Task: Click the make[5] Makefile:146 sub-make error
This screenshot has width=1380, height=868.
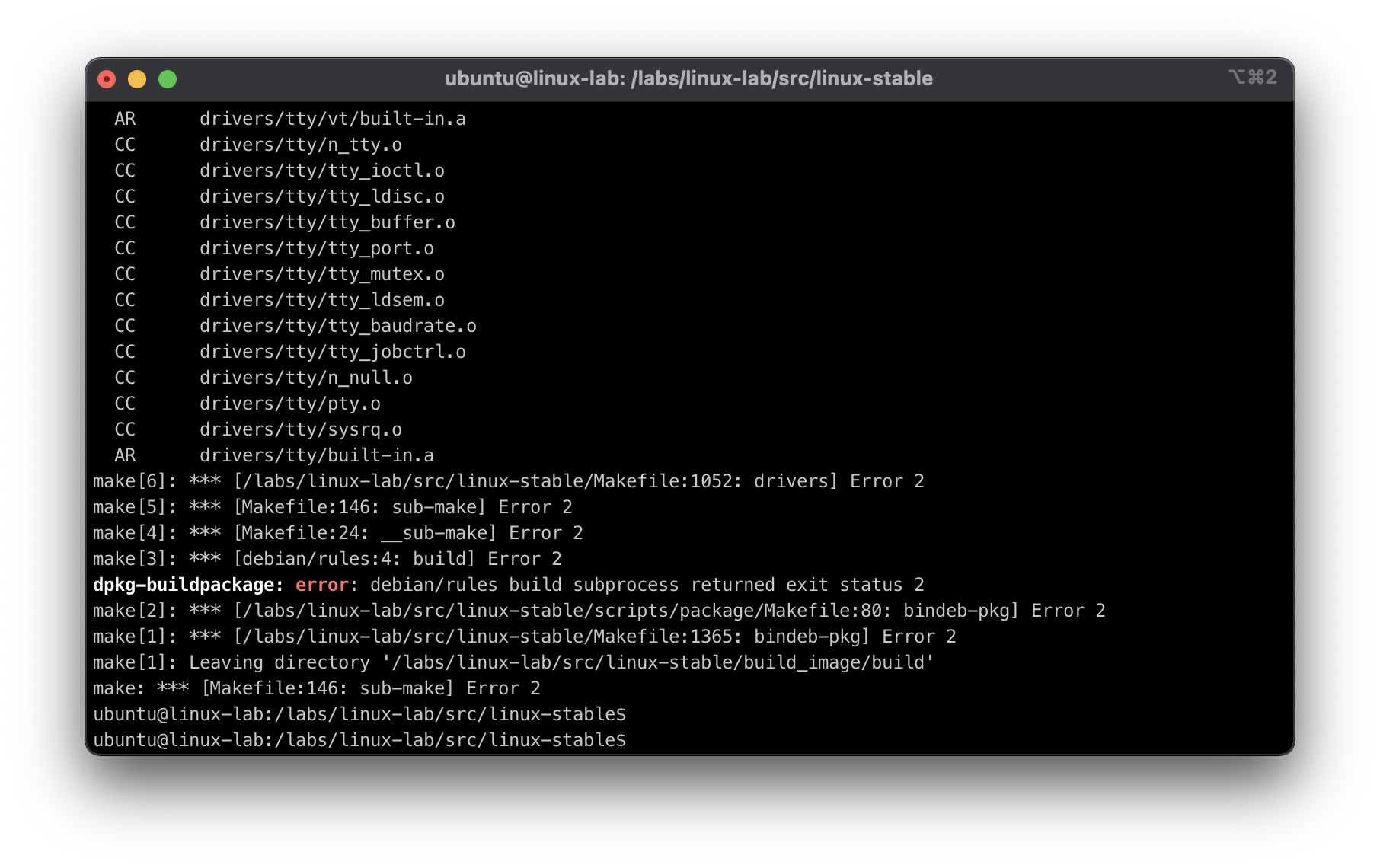Action: point(332,507)
